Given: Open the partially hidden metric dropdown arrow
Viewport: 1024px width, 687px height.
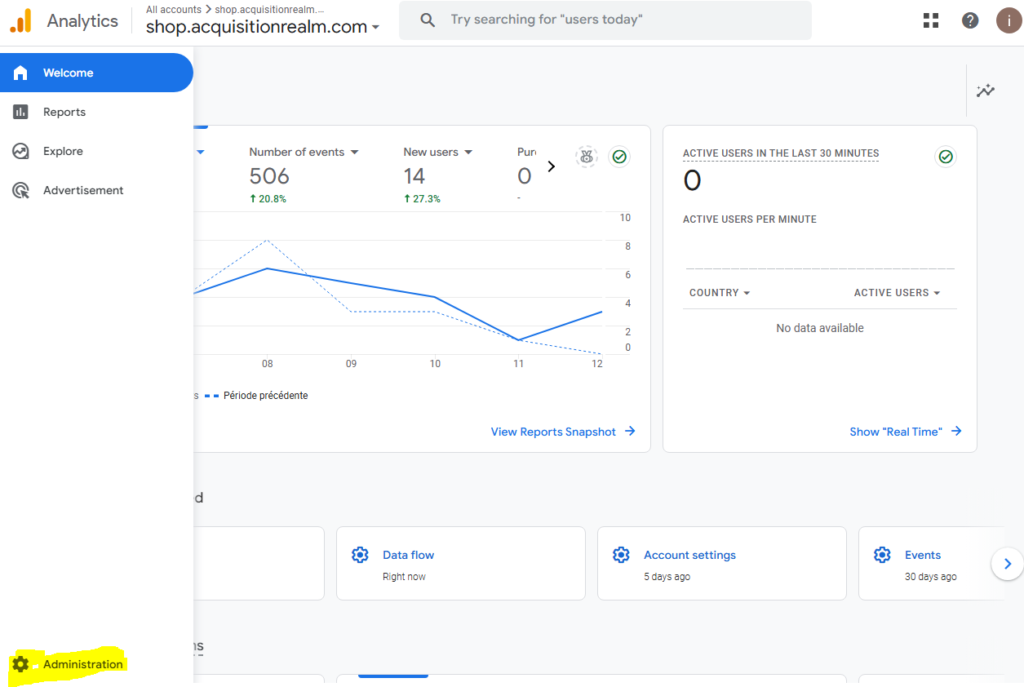Looking at the screenshot, I should point(200,152).
